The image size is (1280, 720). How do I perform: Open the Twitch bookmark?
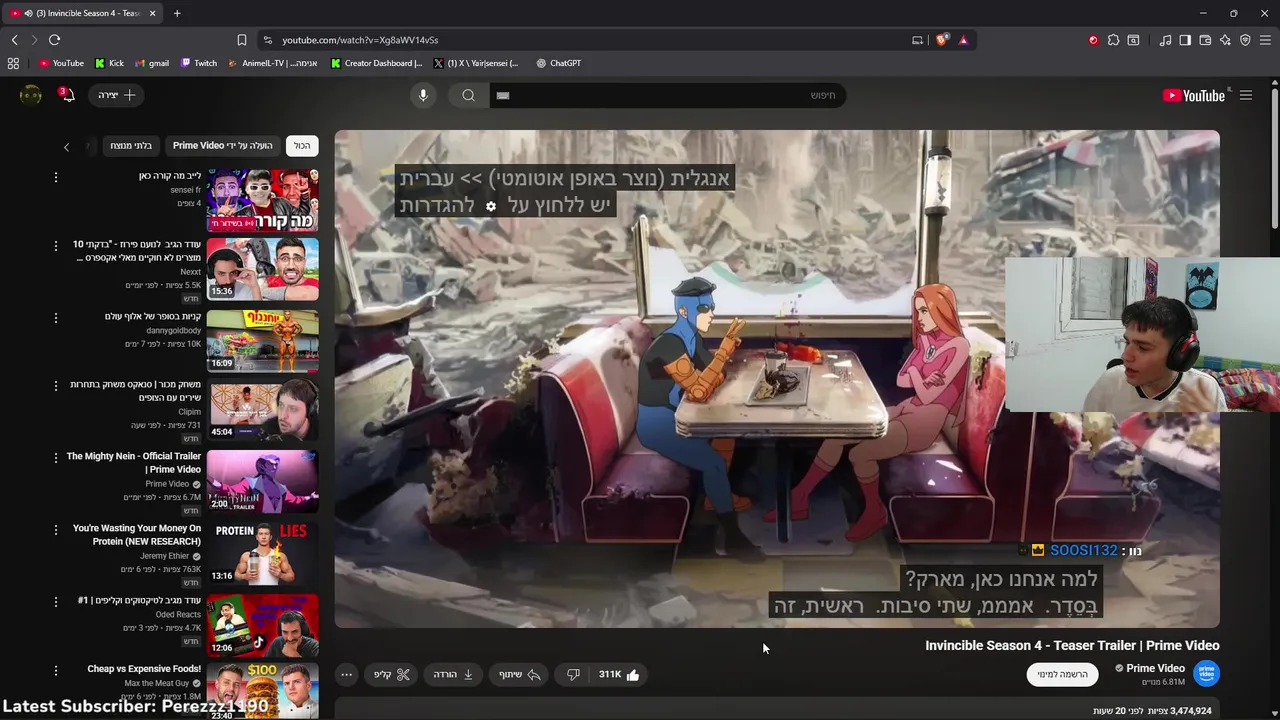198,63
